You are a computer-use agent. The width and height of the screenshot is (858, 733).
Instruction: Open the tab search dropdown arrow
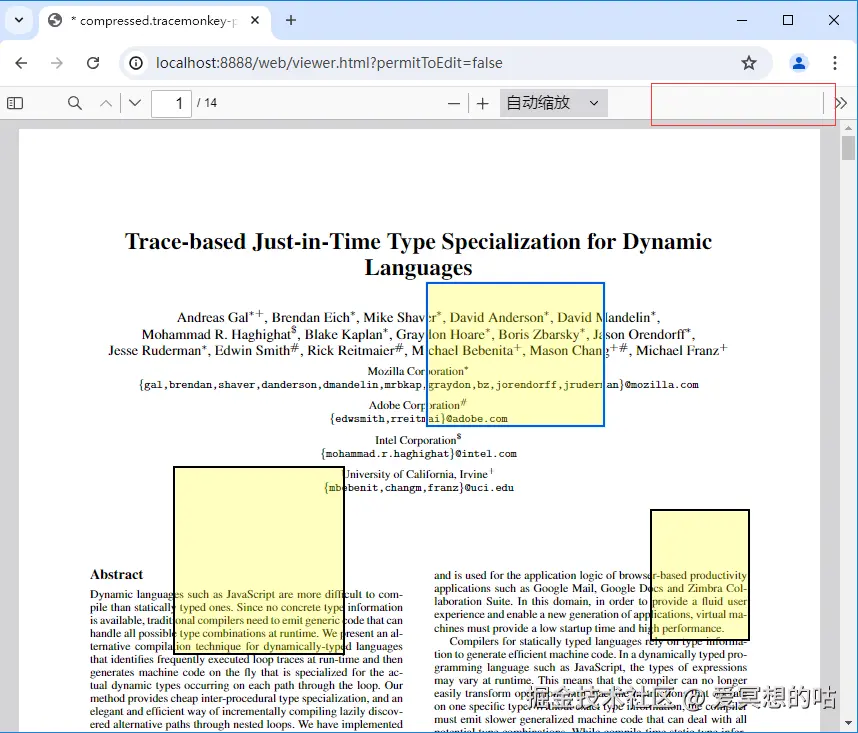click(x=19, y=20)
